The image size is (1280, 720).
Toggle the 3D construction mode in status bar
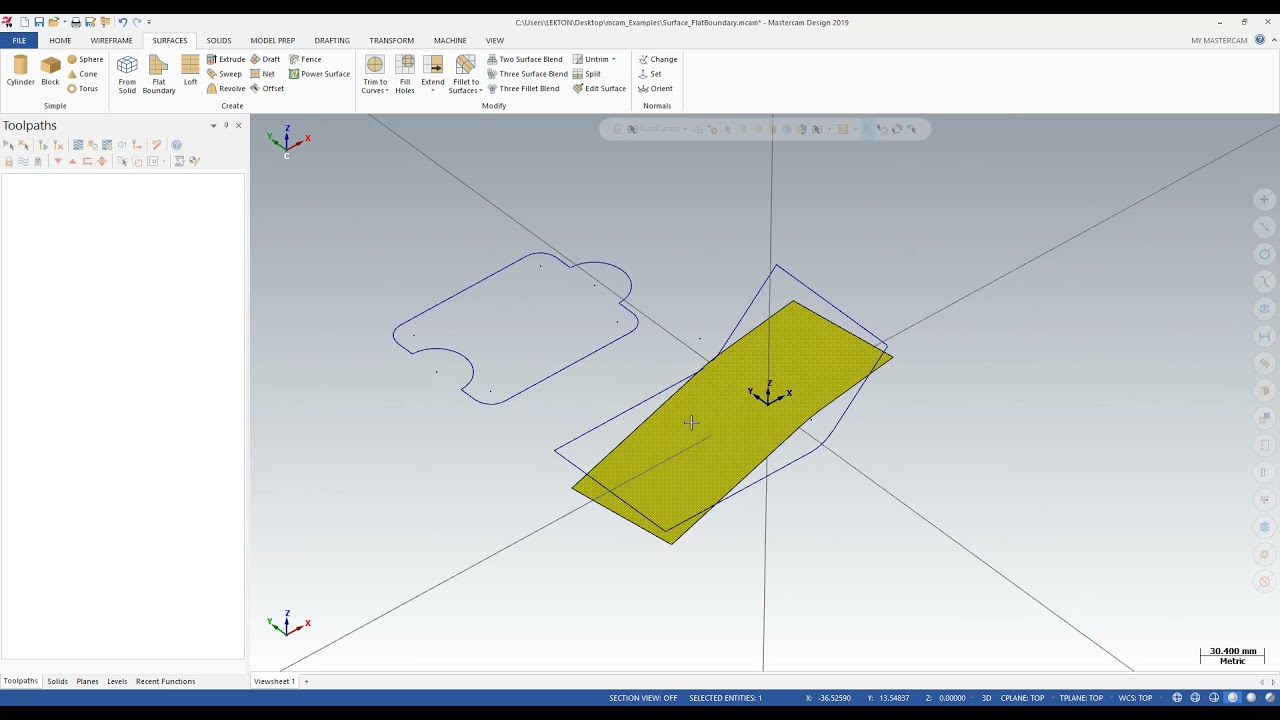pos(986,698)
